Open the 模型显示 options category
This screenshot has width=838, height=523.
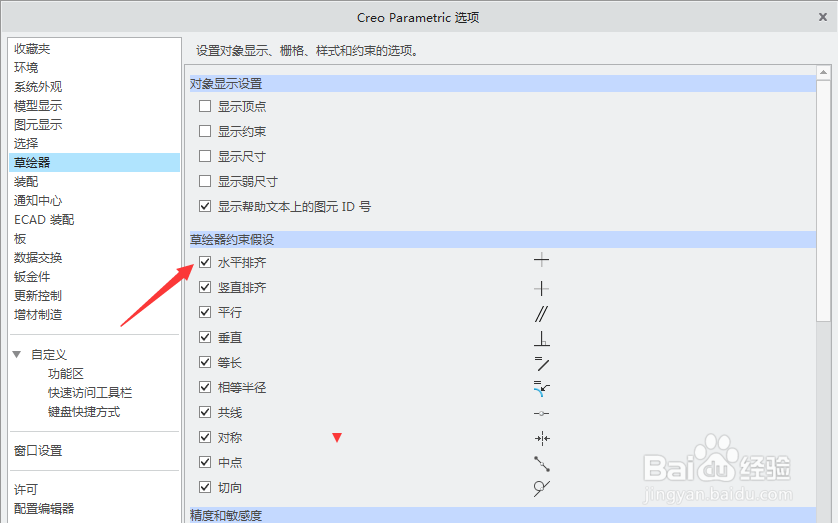38,106
